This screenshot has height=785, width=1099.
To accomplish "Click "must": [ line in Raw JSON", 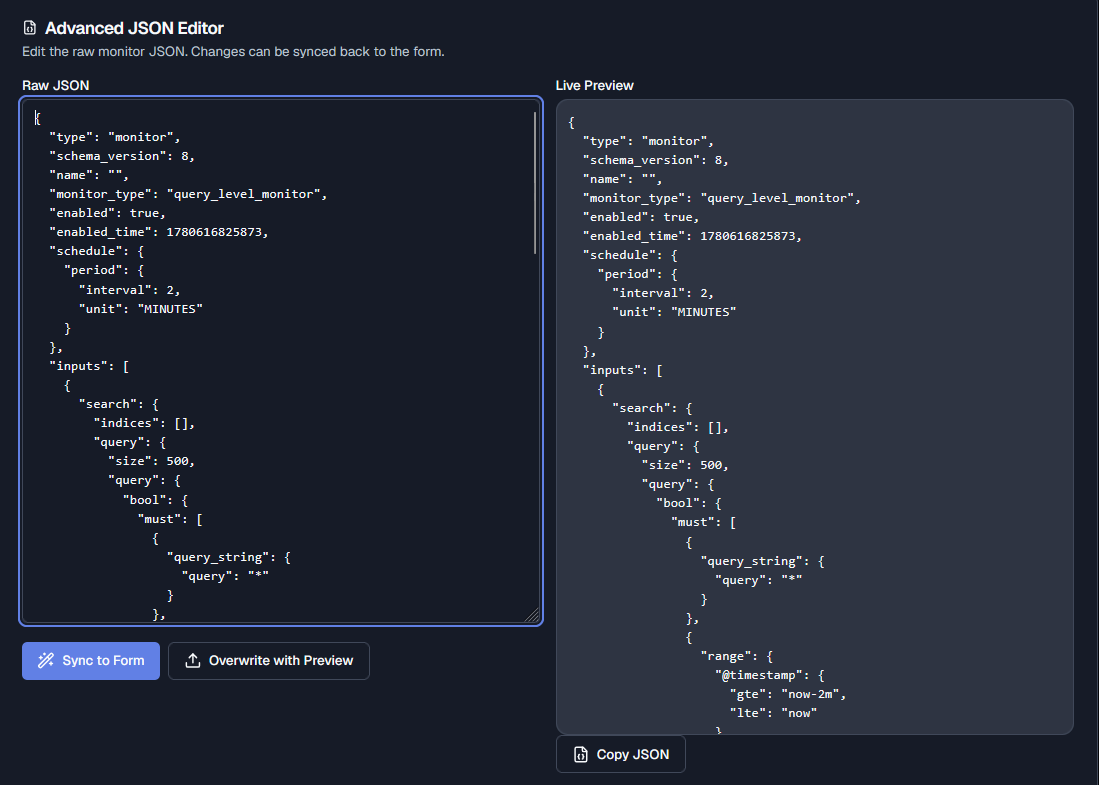I will [x=170, y=519].
